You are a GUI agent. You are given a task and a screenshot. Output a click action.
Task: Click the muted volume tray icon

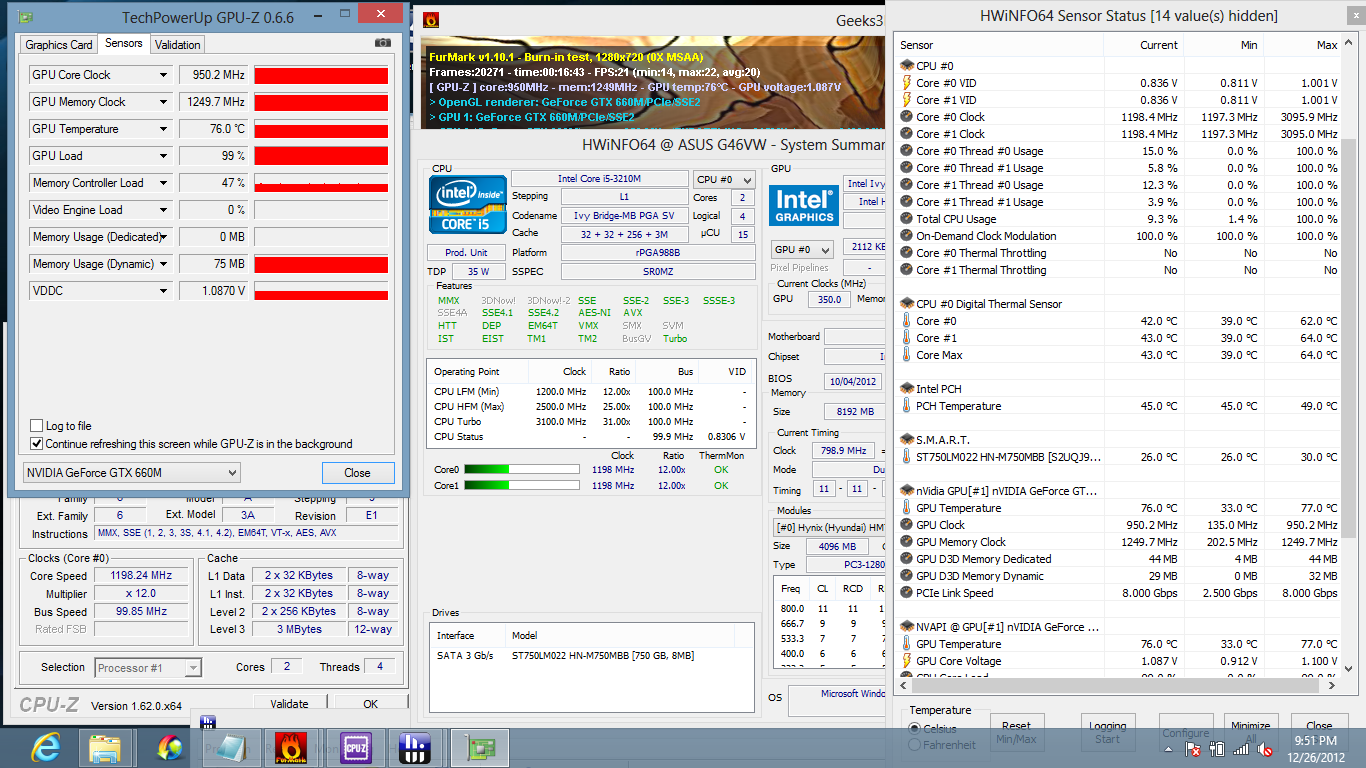coord(1265,748)
